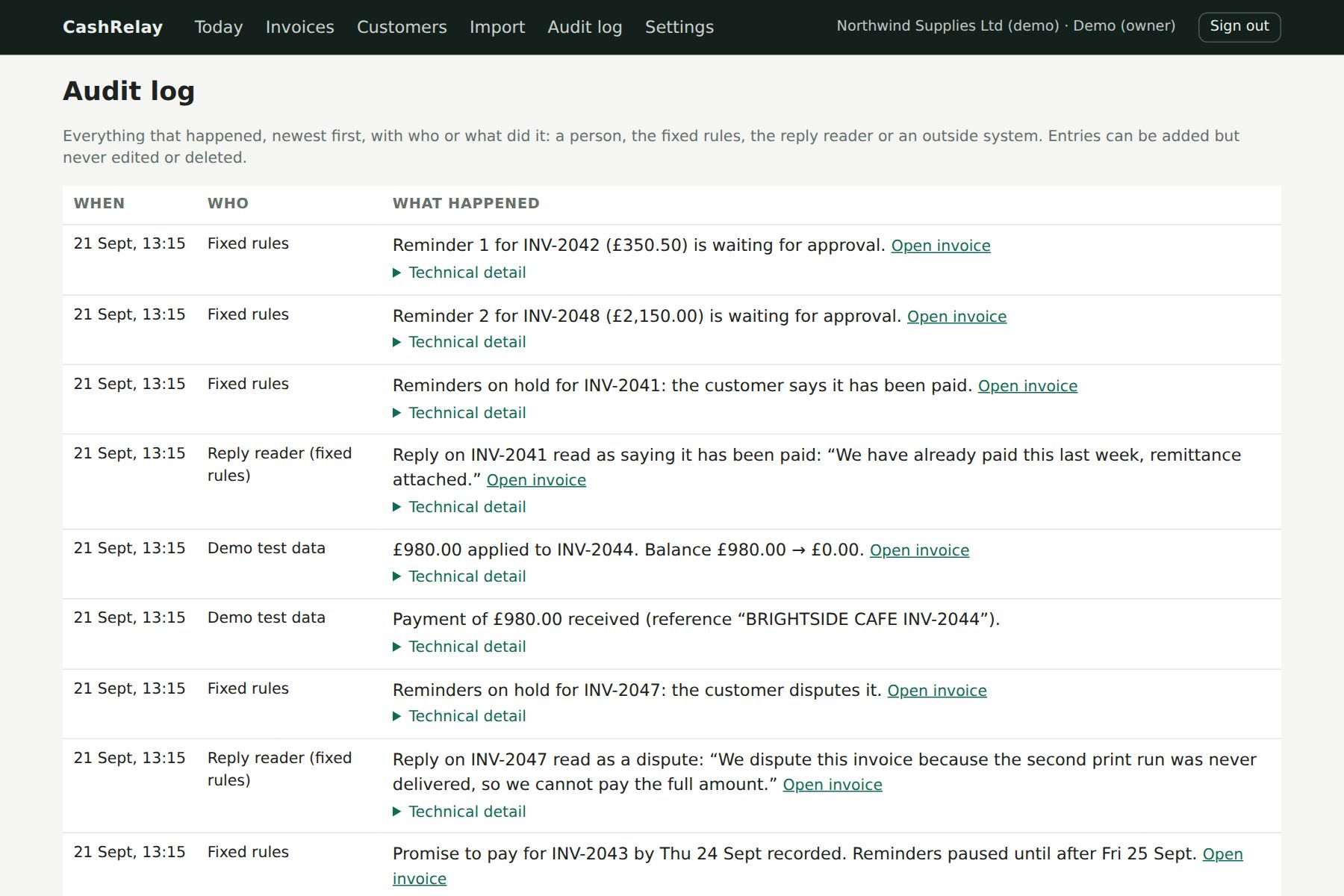1344x896 pixels.
Task: Expand Technical detail for INV-2047 dispute reply
Action: click(x=459, y=812)
